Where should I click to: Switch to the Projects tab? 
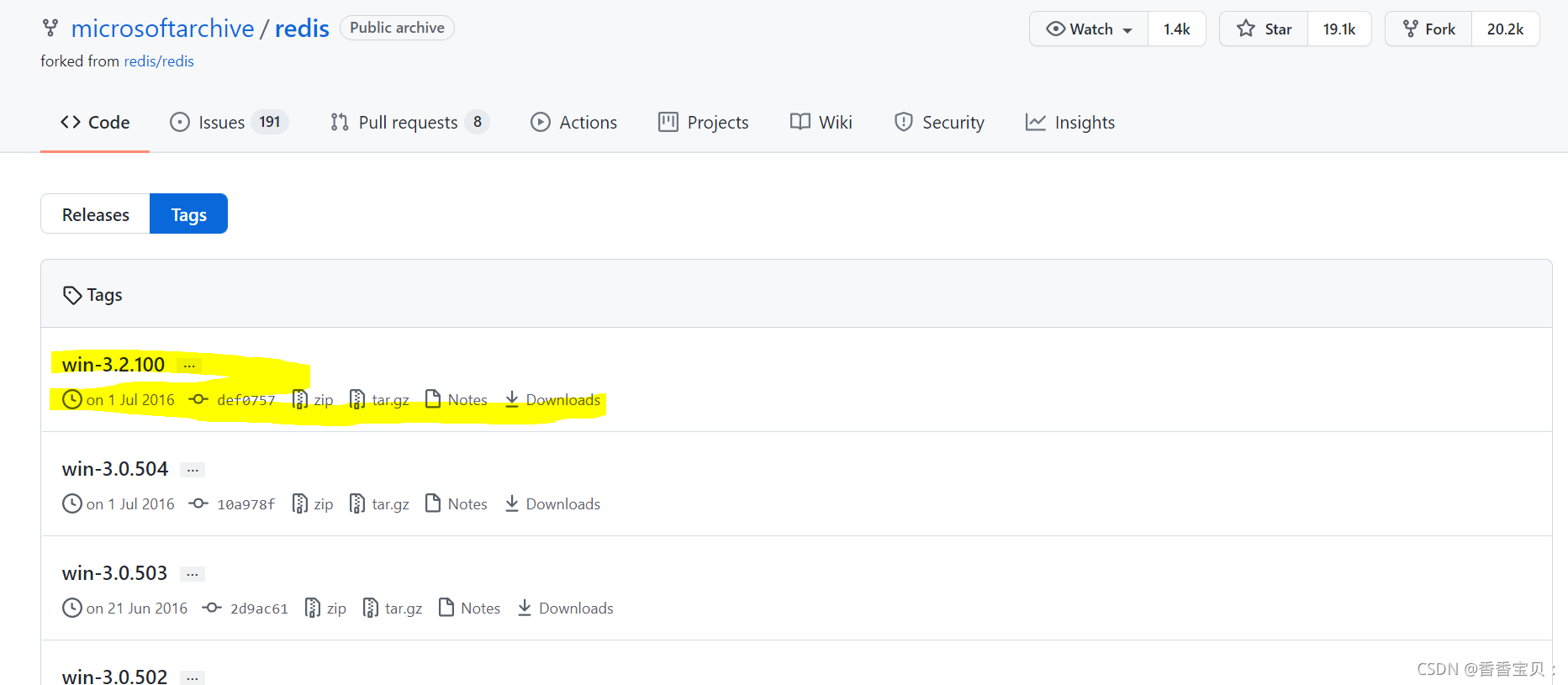coord(704,123)
